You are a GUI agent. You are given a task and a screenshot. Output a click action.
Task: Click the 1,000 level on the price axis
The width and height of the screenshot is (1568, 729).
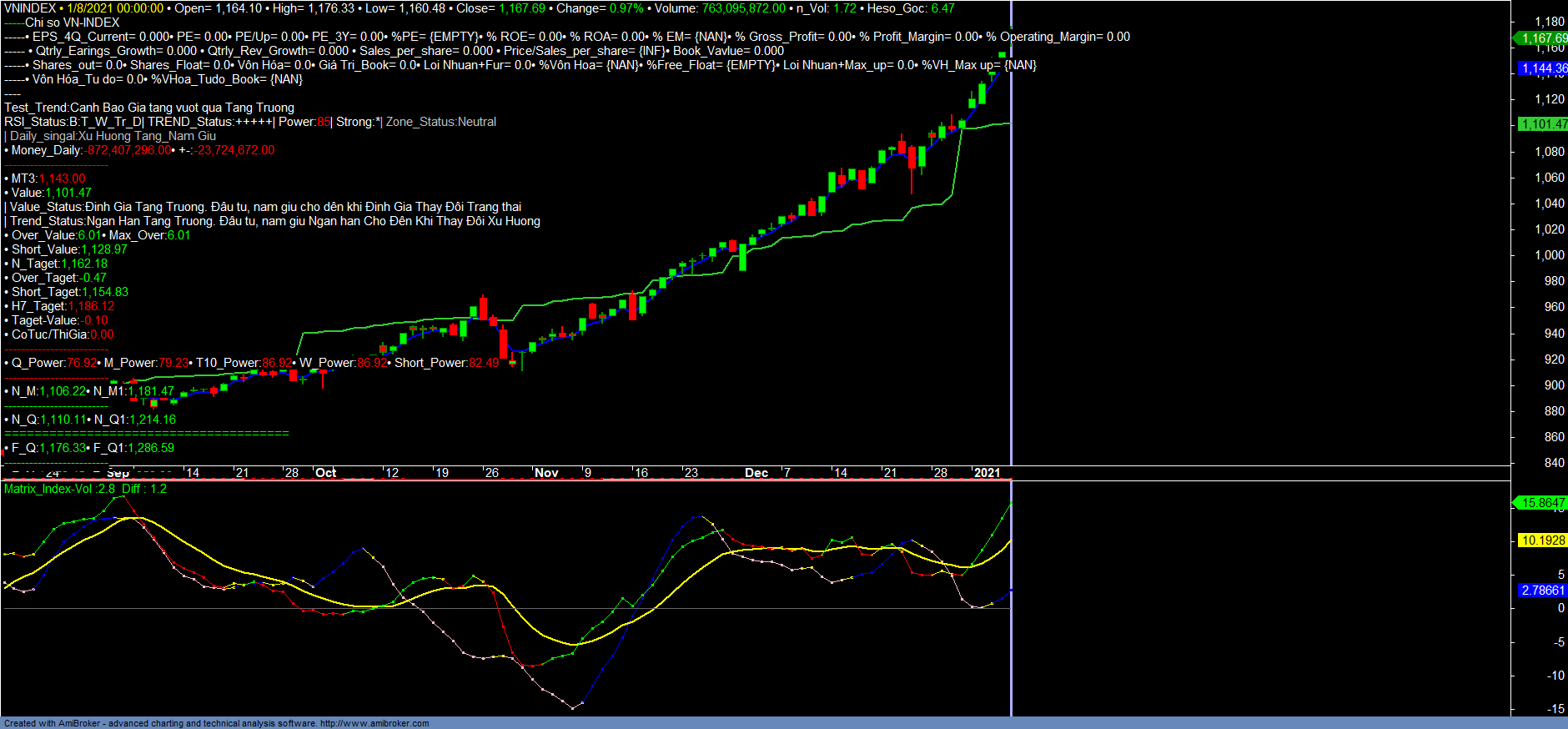(x=1550, y=255)
